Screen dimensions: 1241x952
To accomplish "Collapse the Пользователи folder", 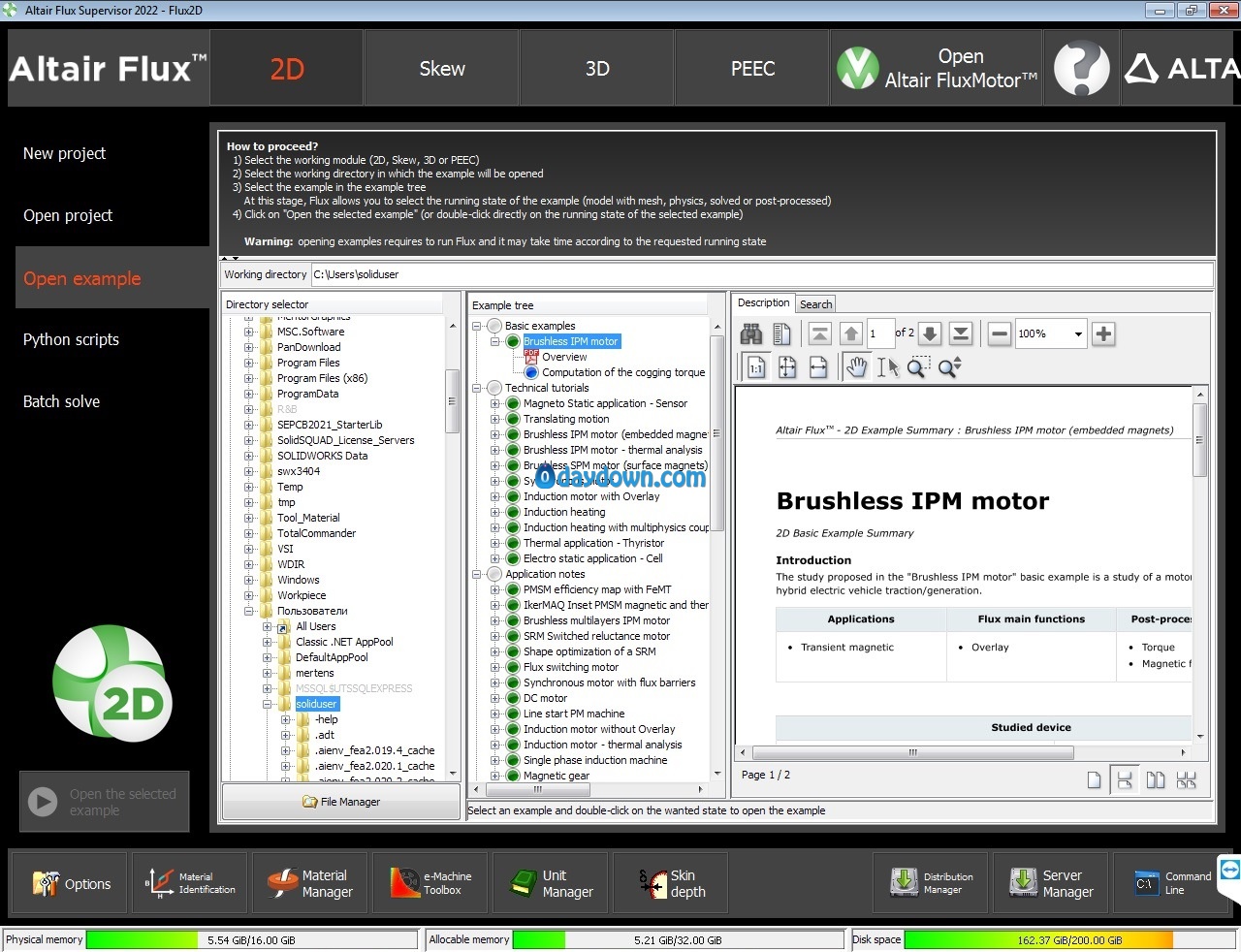I will pyautogui.click(x=249, y=611).
